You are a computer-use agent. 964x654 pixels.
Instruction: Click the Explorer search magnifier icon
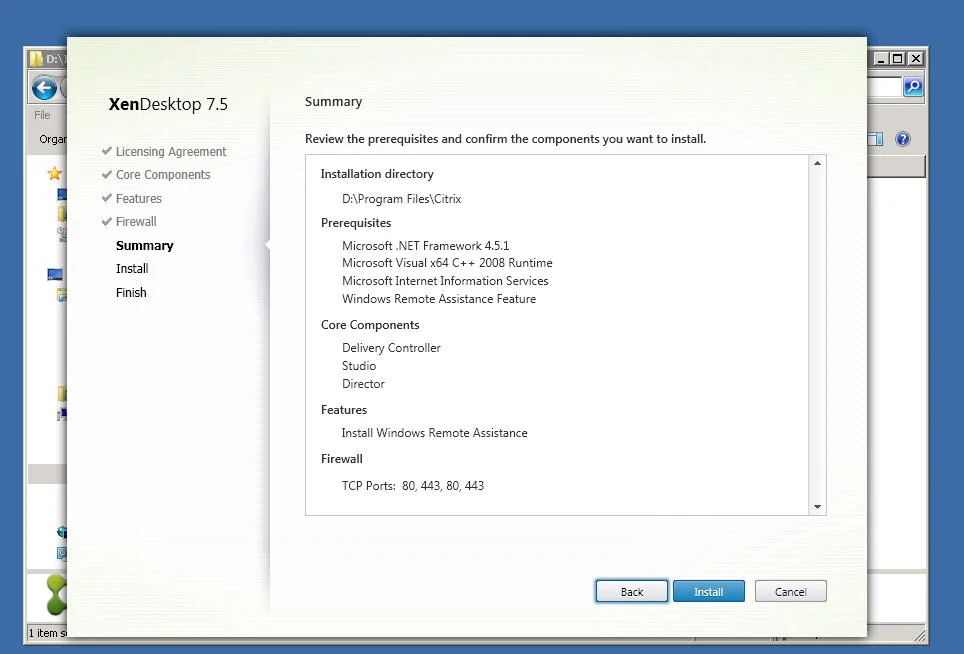pos(913,87)
